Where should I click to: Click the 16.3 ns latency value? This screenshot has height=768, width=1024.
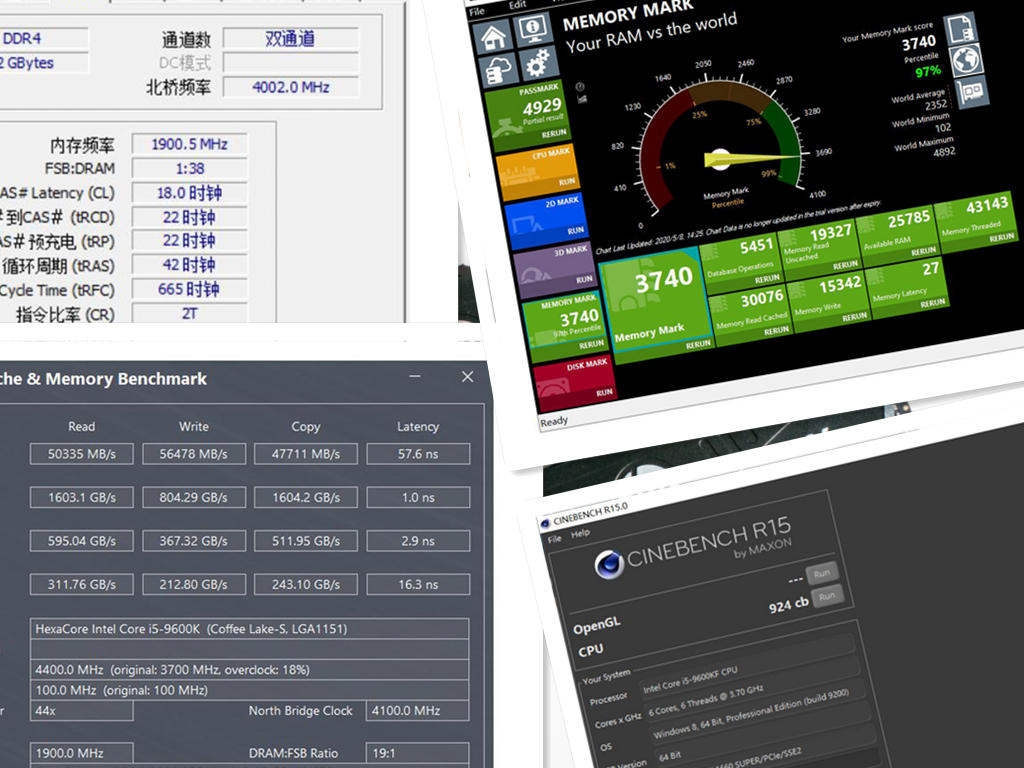(418, 584)
